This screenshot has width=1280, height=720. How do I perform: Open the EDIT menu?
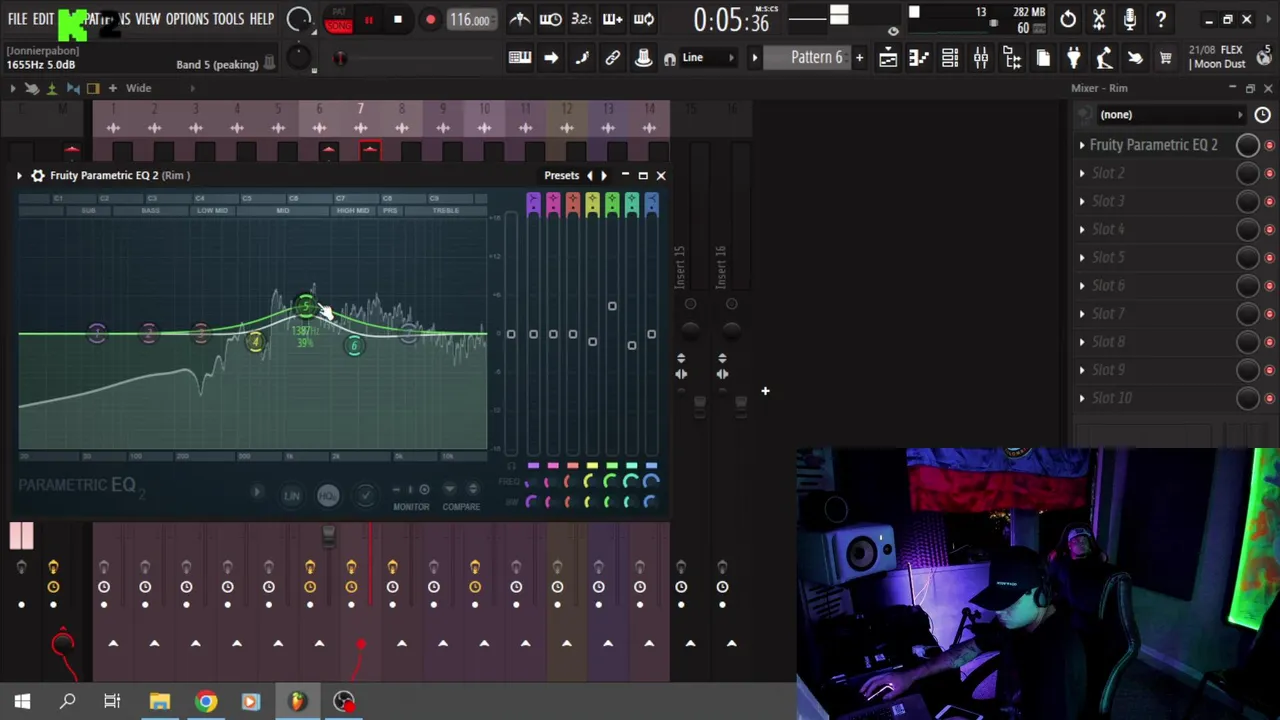(43, 19)
